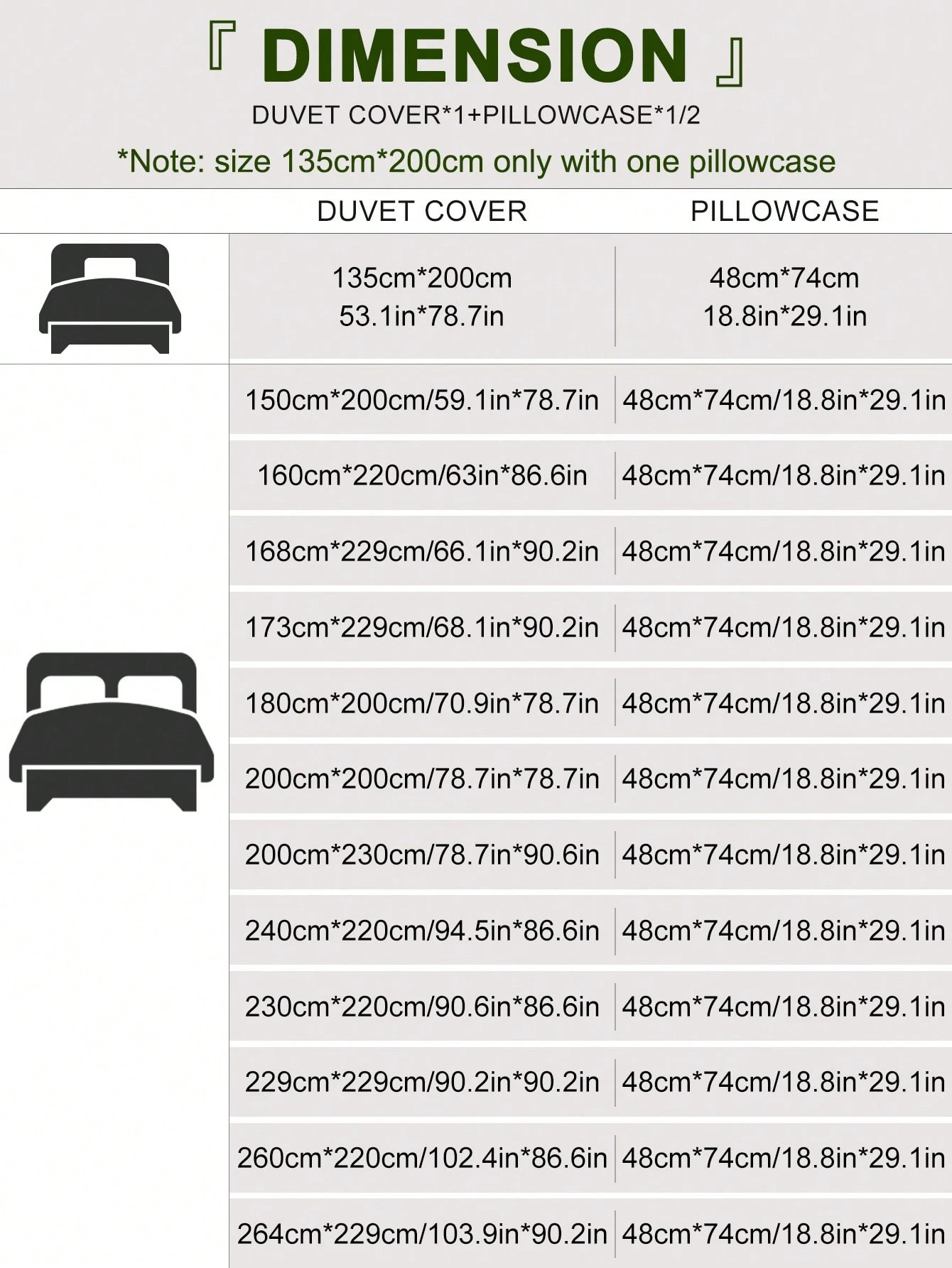Click the single bed icon
Screen dimensions: 952x1268
coord(110,298)
